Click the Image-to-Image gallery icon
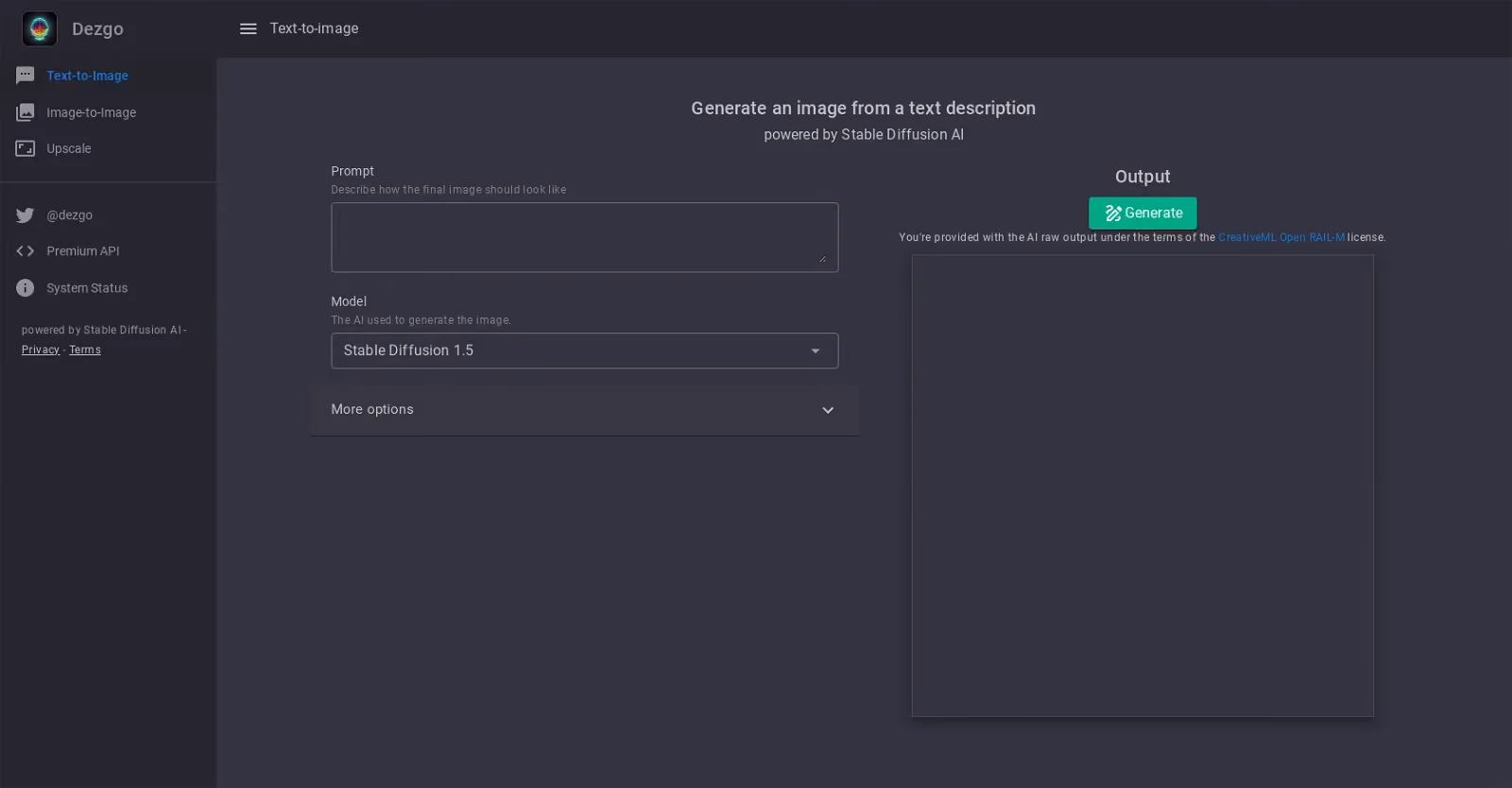 (26, 112)
